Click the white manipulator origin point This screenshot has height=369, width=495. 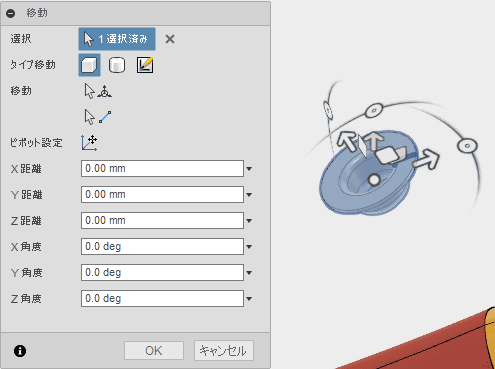(374, 180)
